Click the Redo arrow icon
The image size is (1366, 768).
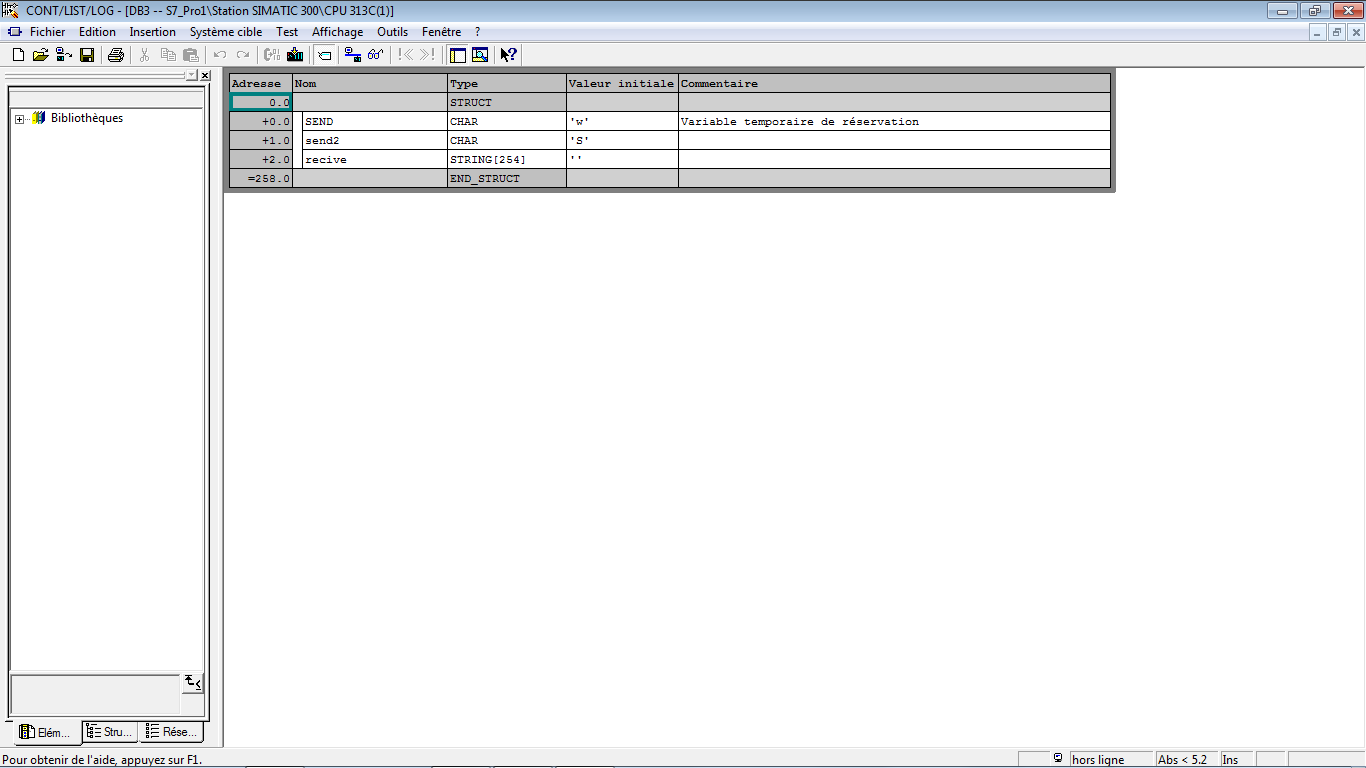(243, 55)
